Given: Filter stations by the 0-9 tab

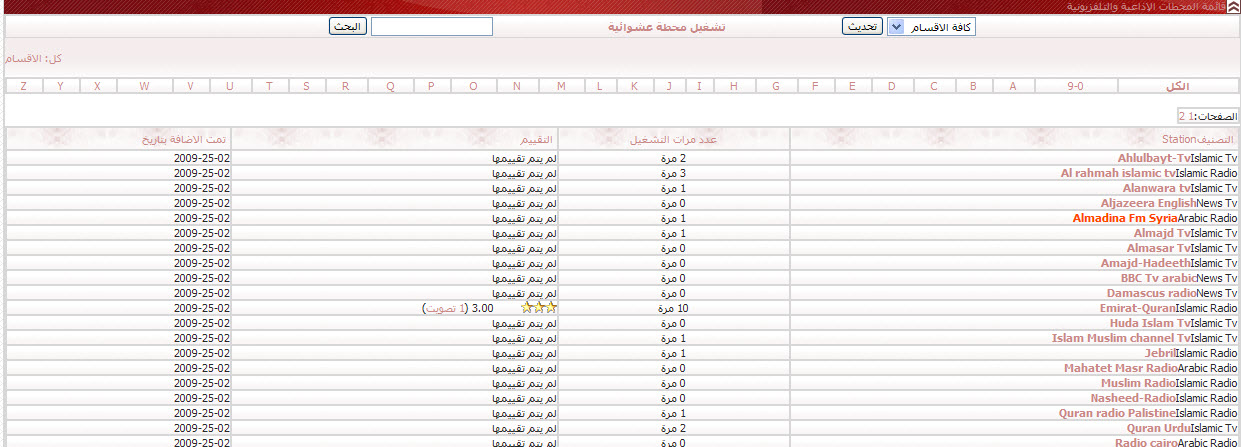Looking at the screenshot, I should click(1075, 86).
